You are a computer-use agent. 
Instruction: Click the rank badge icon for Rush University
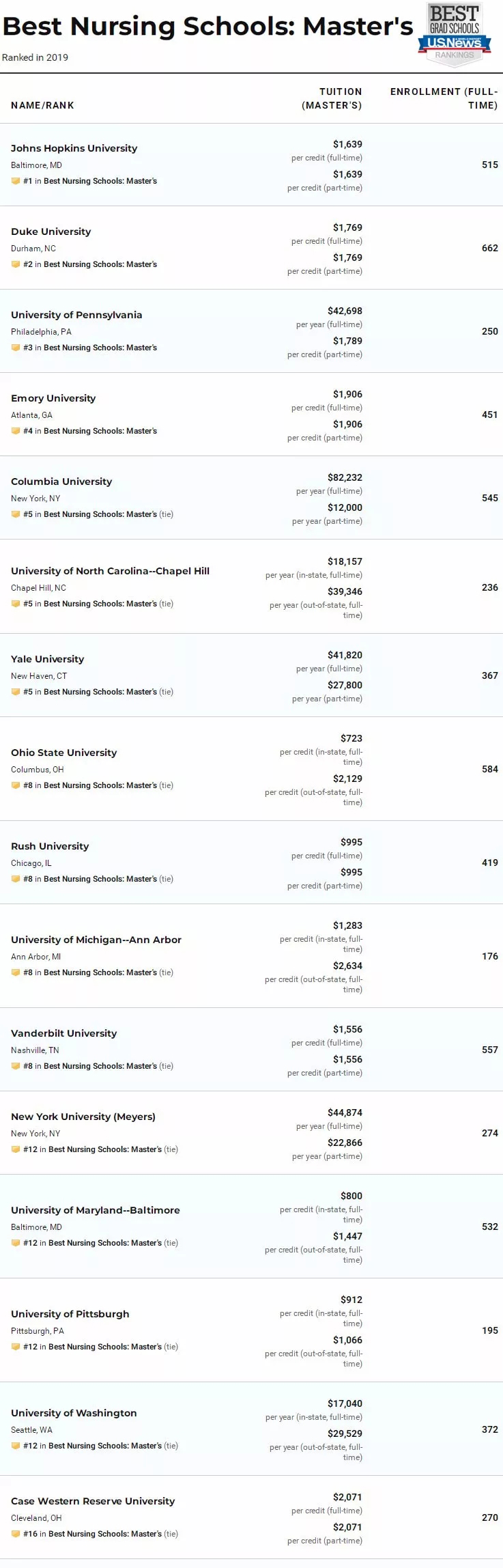(16, 879)
